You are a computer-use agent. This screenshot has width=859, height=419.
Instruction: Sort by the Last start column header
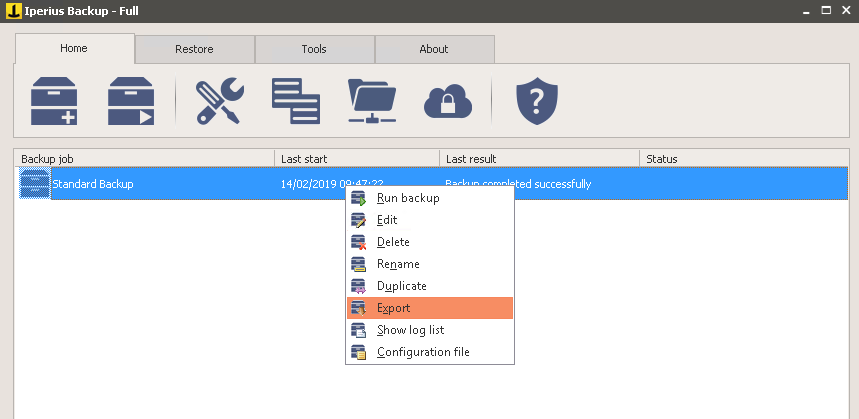[x=356, y=159]
